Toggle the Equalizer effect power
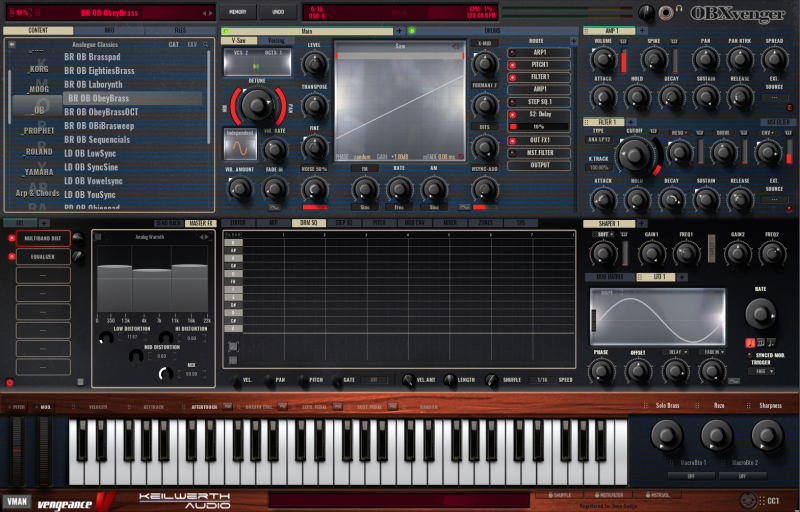The image size is (800, 512). (11, 257)
